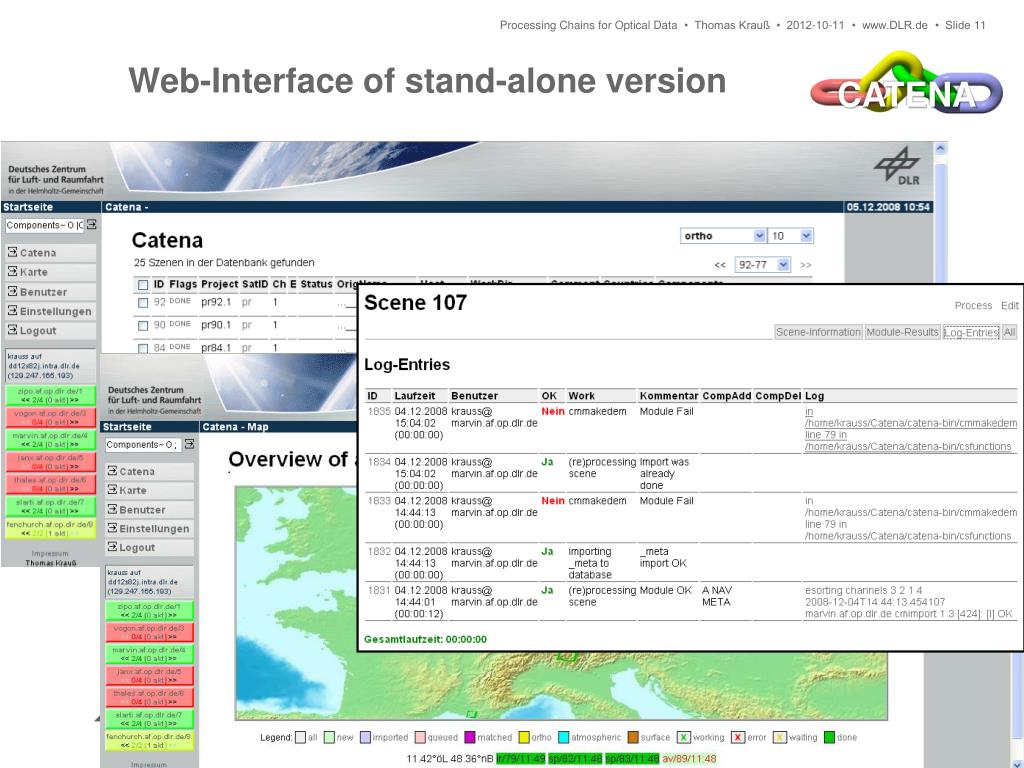Screen dimensions: 1024x768
Task: Open the 'ortho' dropdown
Action: [723, 236]
